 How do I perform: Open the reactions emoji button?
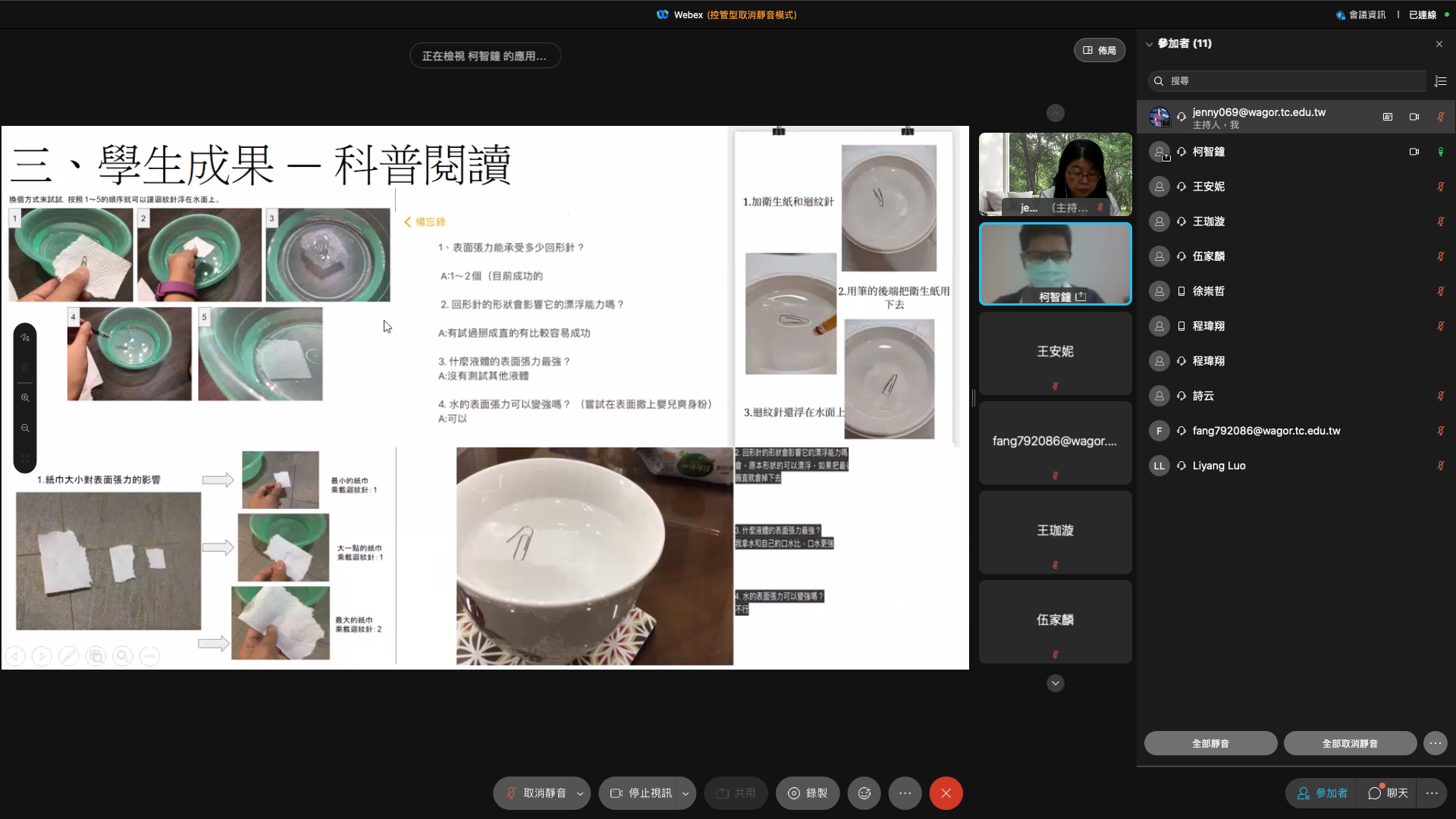coord(864,793)
